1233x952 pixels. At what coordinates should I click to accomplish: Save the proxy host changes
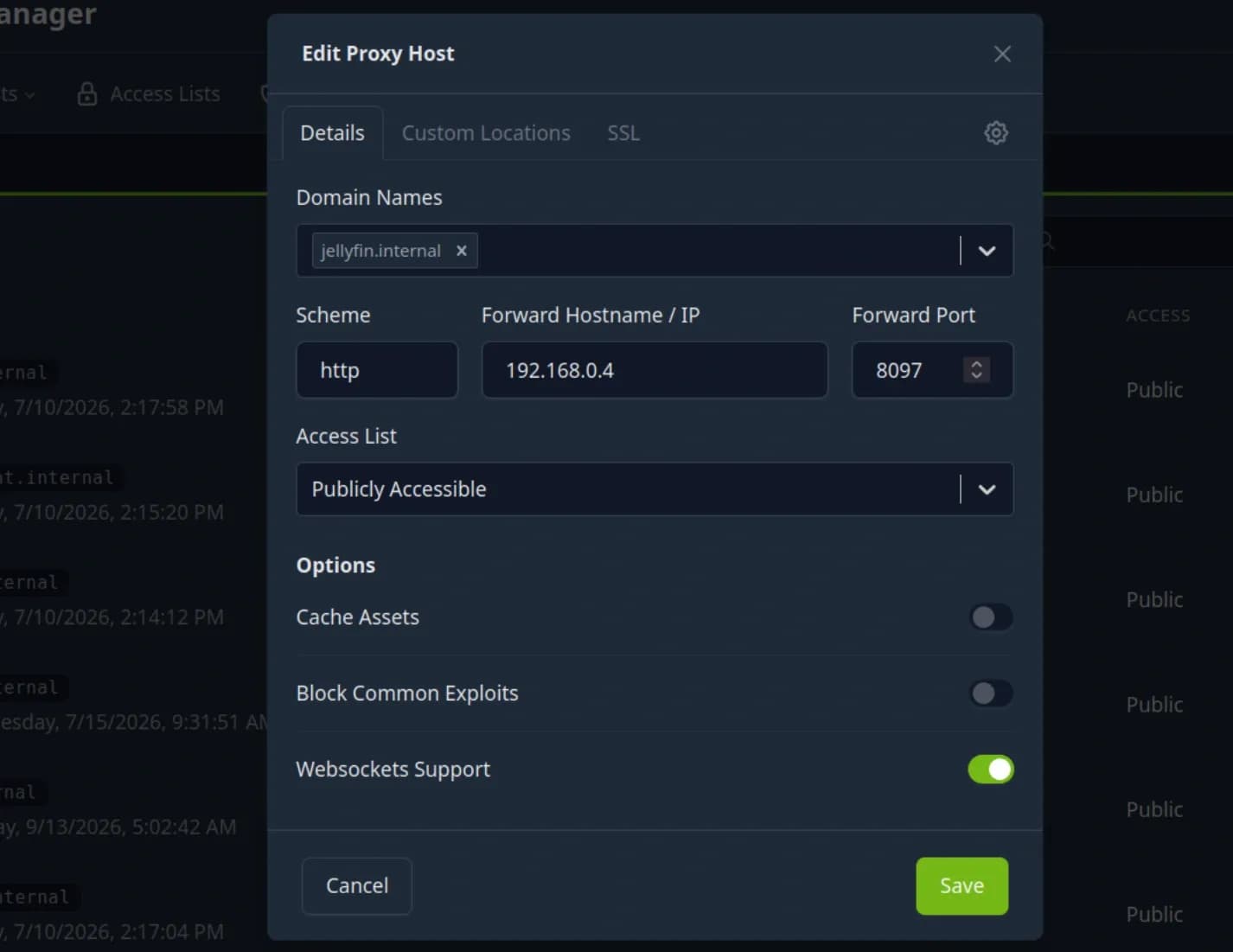[x=961, y=885]
